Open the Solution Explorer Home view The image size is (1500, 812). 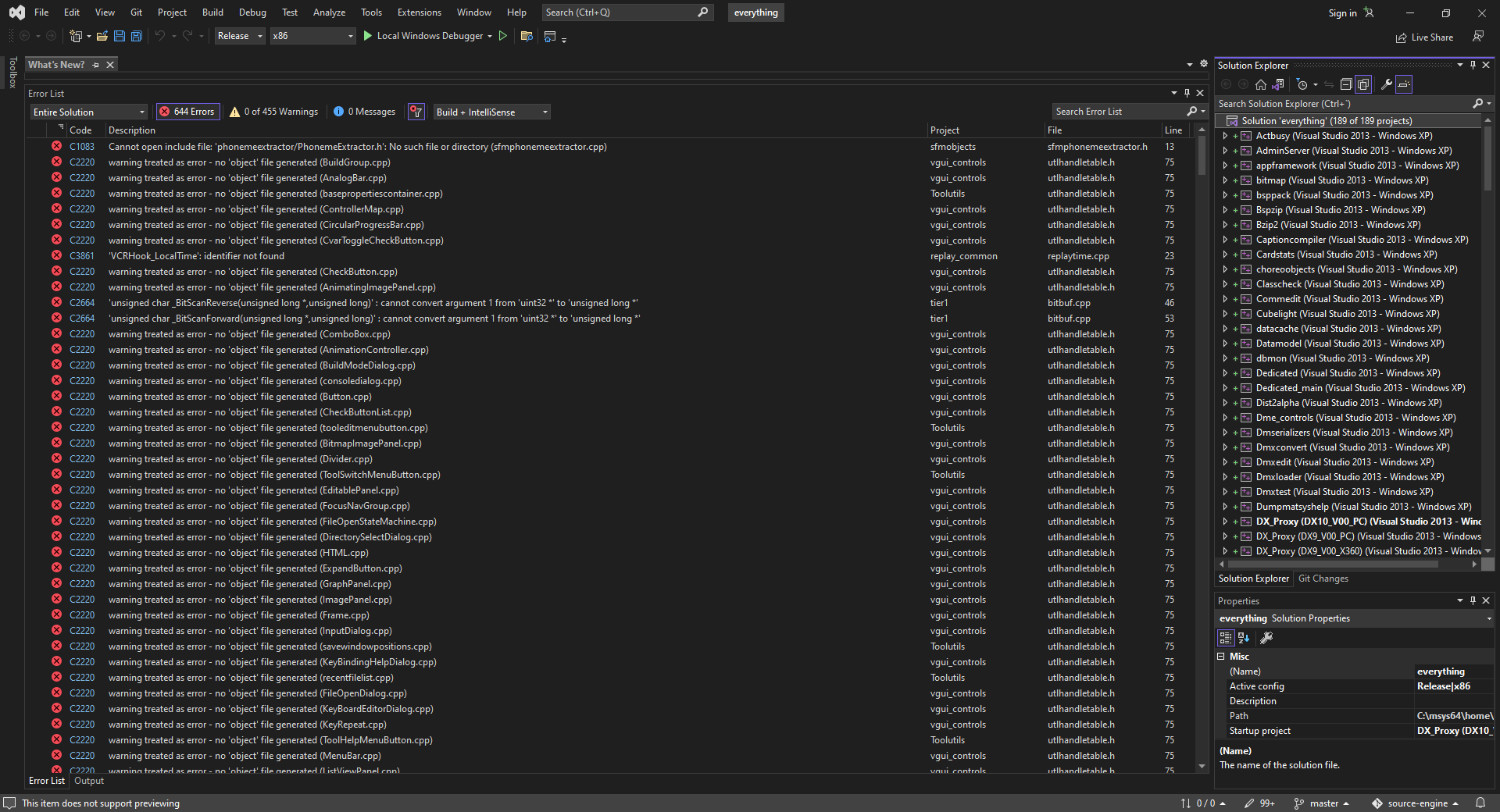pos(1260,84)
